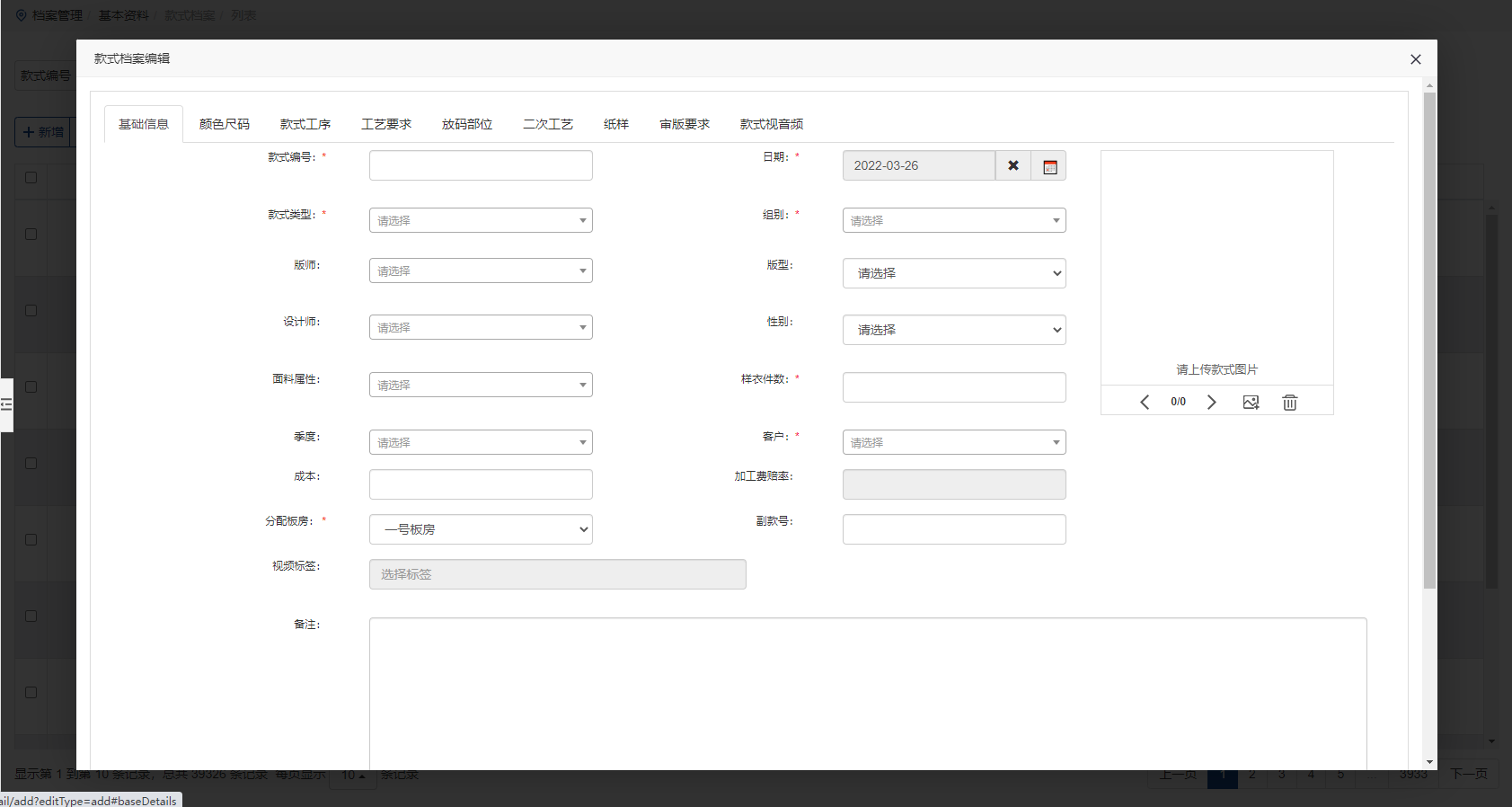Click the 下一页 pagination button

point(1469,774)
